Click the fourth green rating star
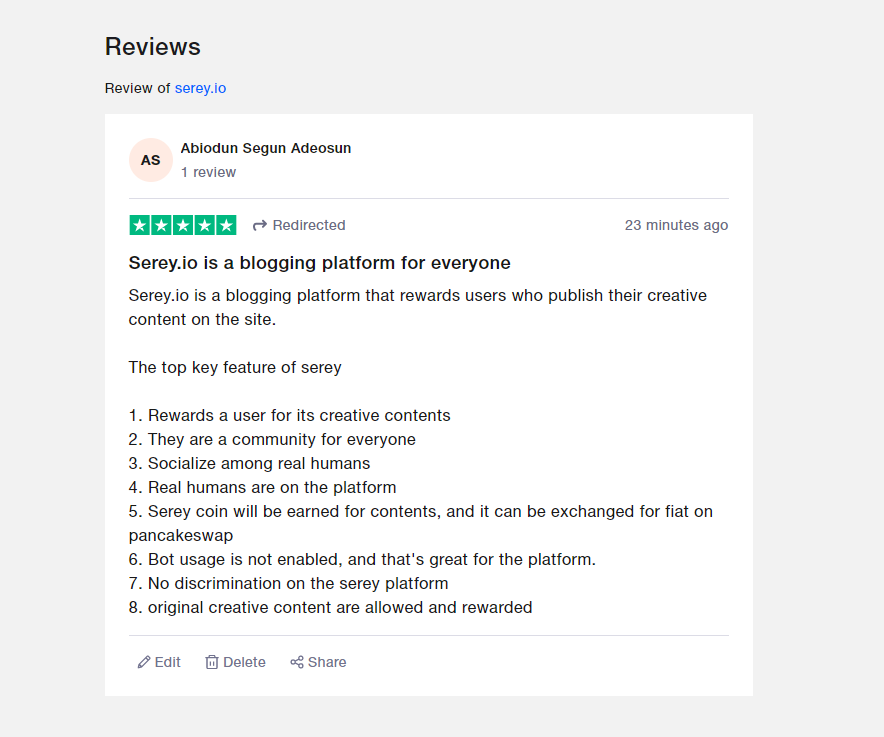This screenshot has height=737, width=884. click(x=205, y=226)
